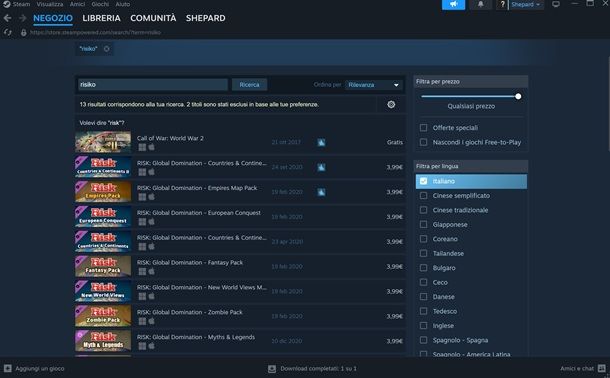Open RISK: Global Domination - Zombie Pack title

click(x=189, y=312)
